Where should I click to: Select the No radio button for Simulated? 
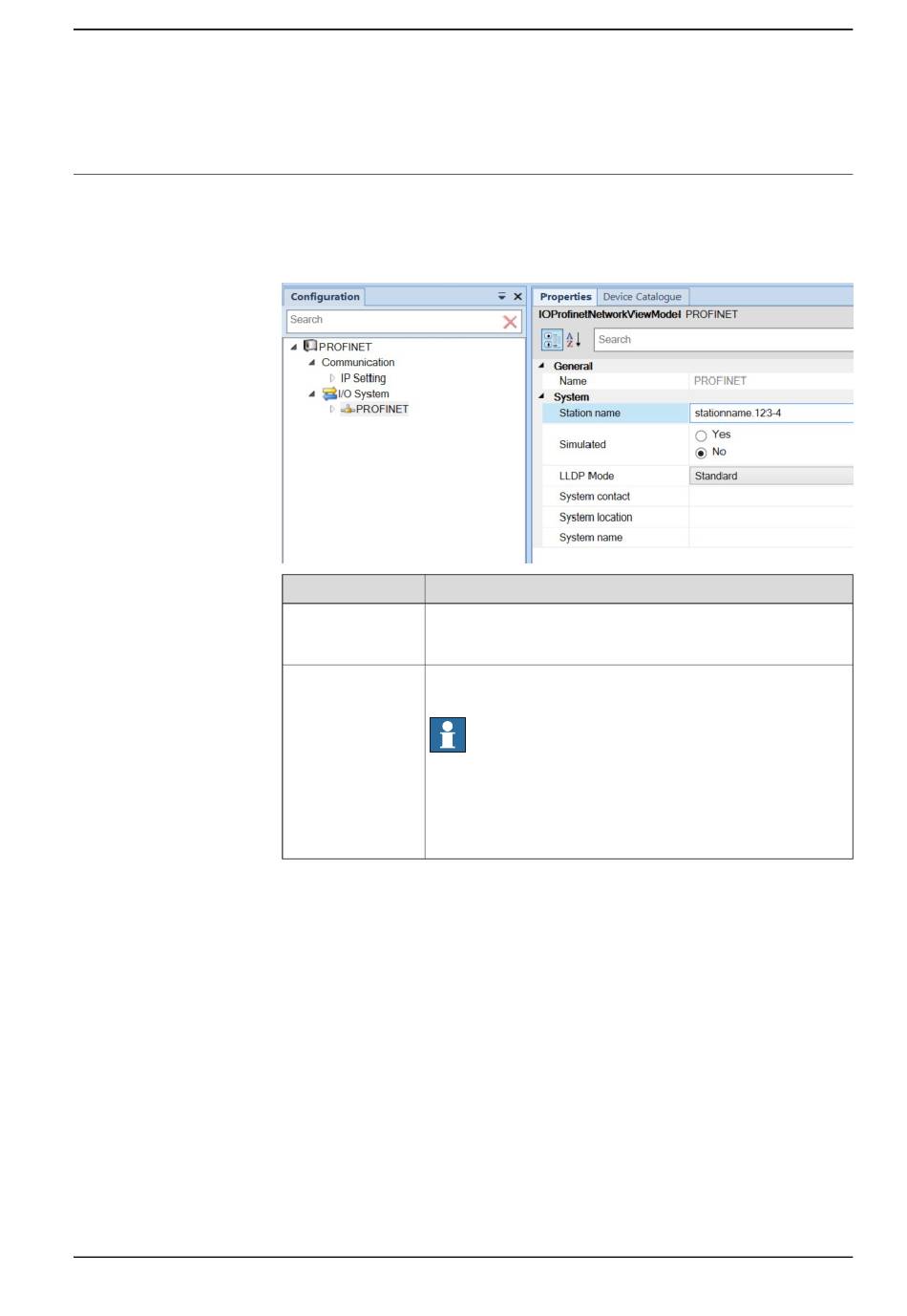pyautogui.click(x=701, y=453)
